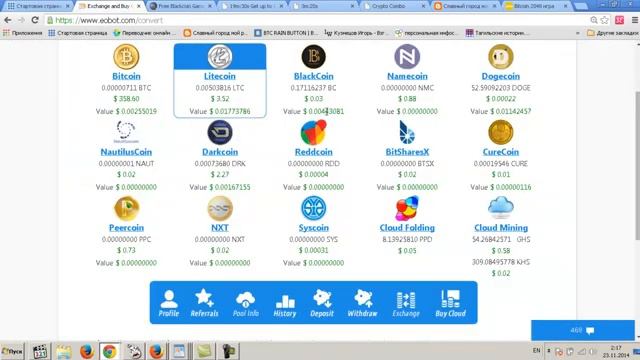
Task: Click the Darkcoin logo icon
Action: coord(220,132)
